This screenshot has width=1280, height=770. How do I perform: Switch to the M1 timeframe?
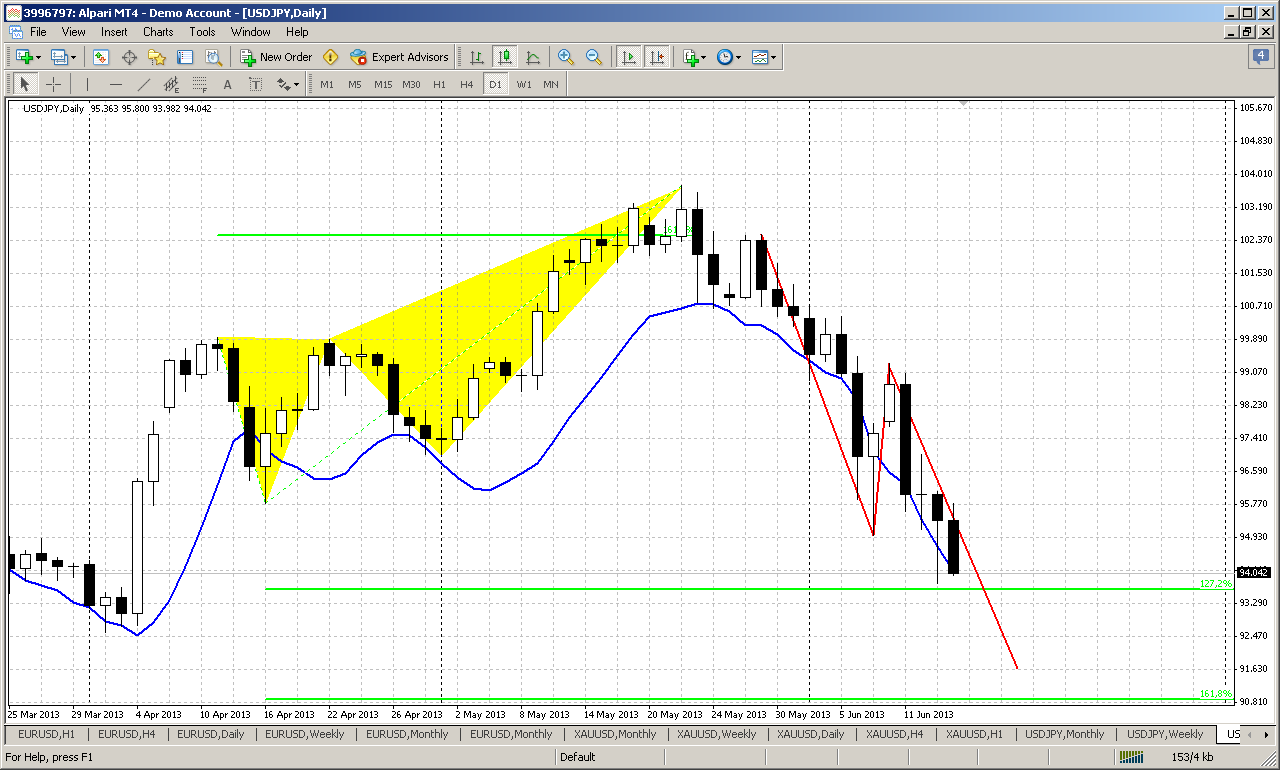(327, 85)
